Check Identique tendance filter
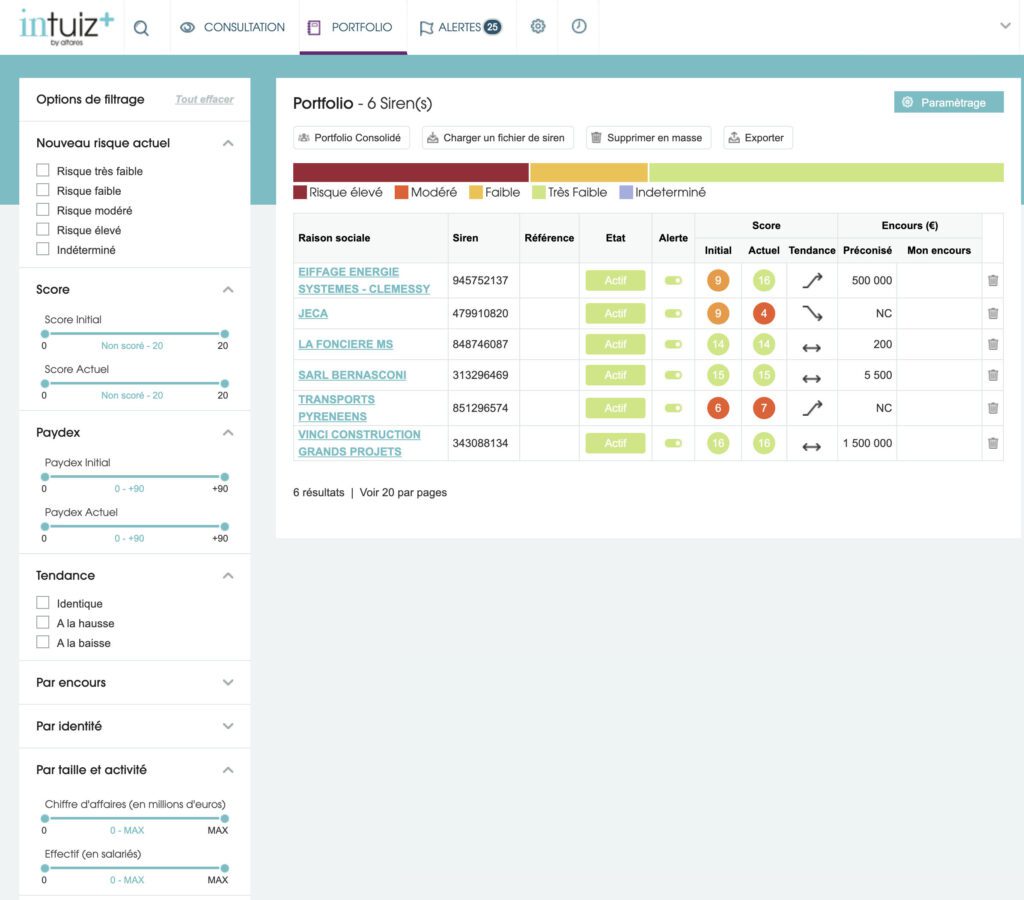Image resolution: width=1024 pixels, height=900 pixels. 43,603
